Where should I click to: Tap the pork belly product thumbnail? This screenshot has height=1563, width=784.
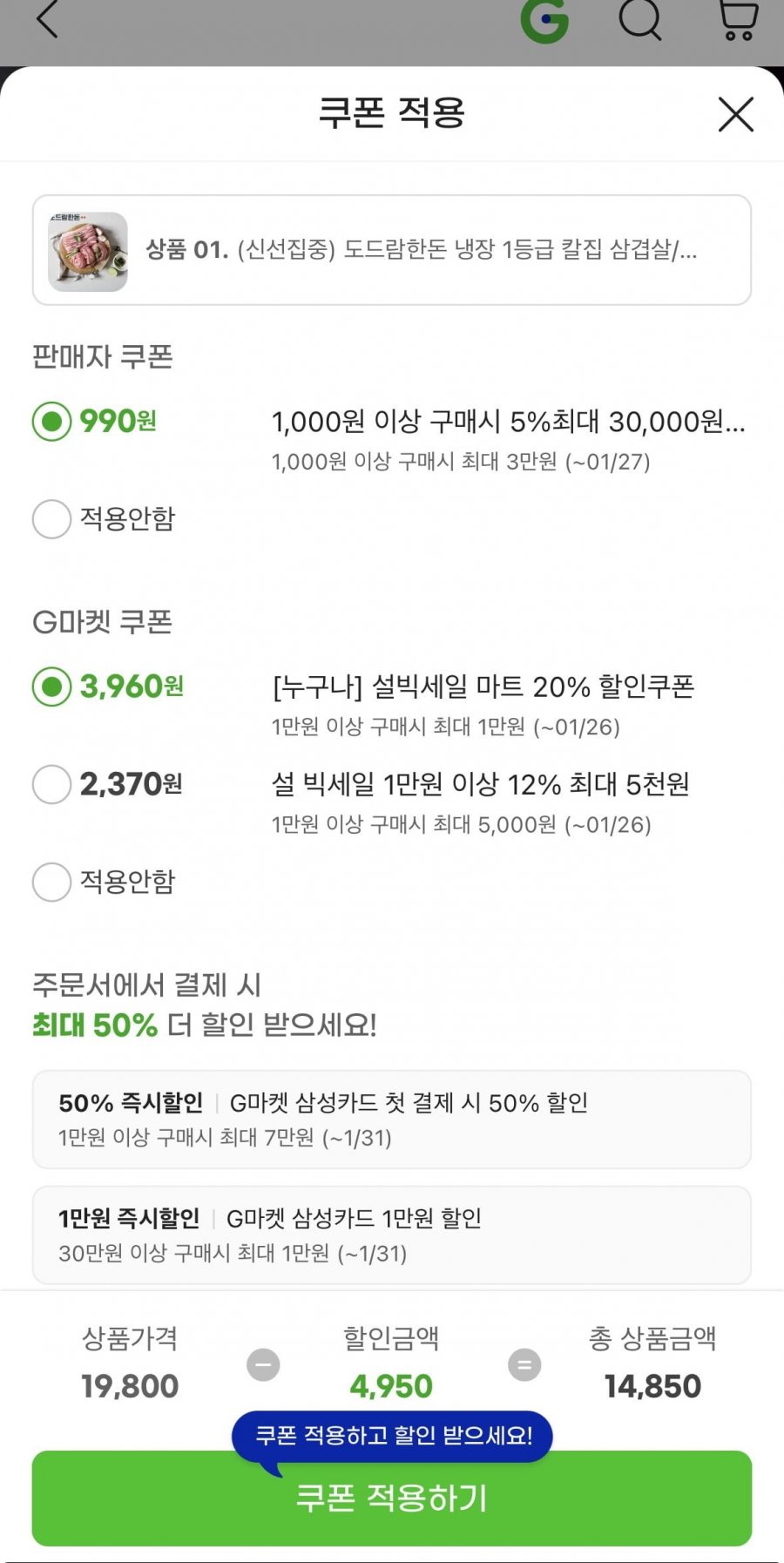[88, 251]
